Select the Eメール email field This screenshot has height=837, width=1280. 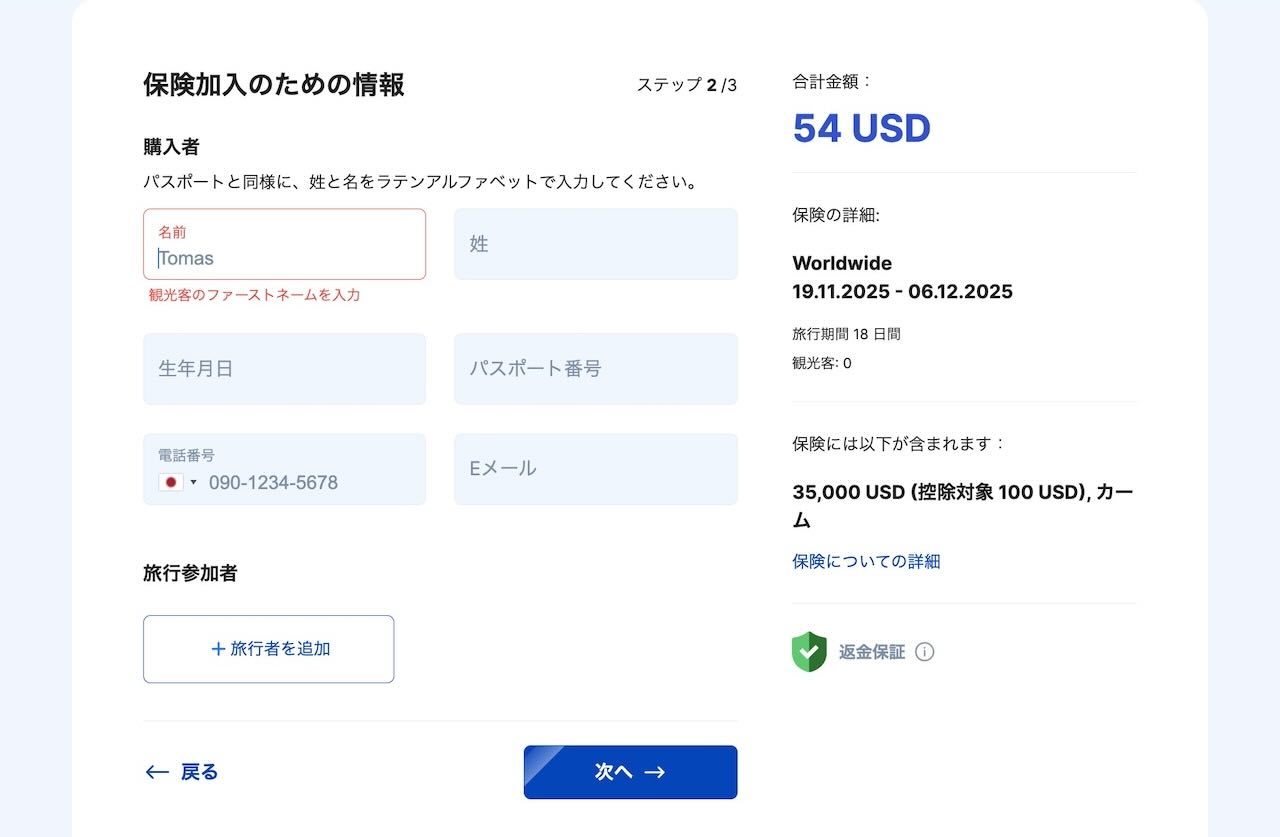tap(596, 469)
